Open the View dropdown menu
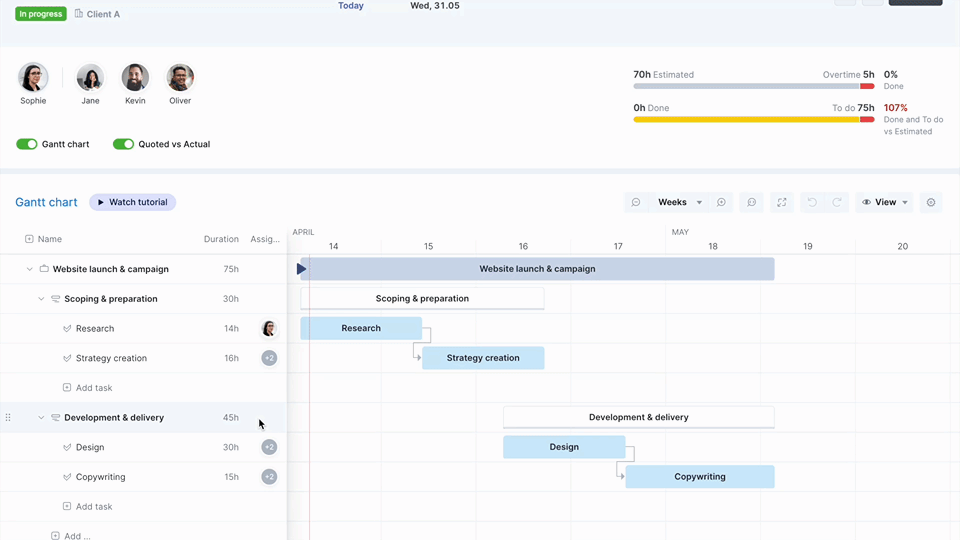 (x=884, y=202)
